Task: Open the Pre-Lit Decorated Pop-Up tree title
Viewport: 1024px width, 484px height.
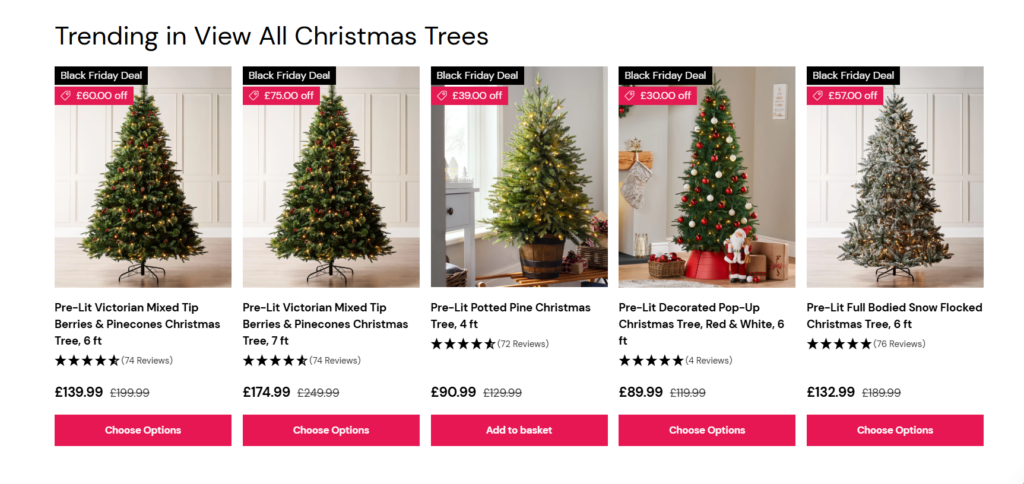Action: [701, 324]
